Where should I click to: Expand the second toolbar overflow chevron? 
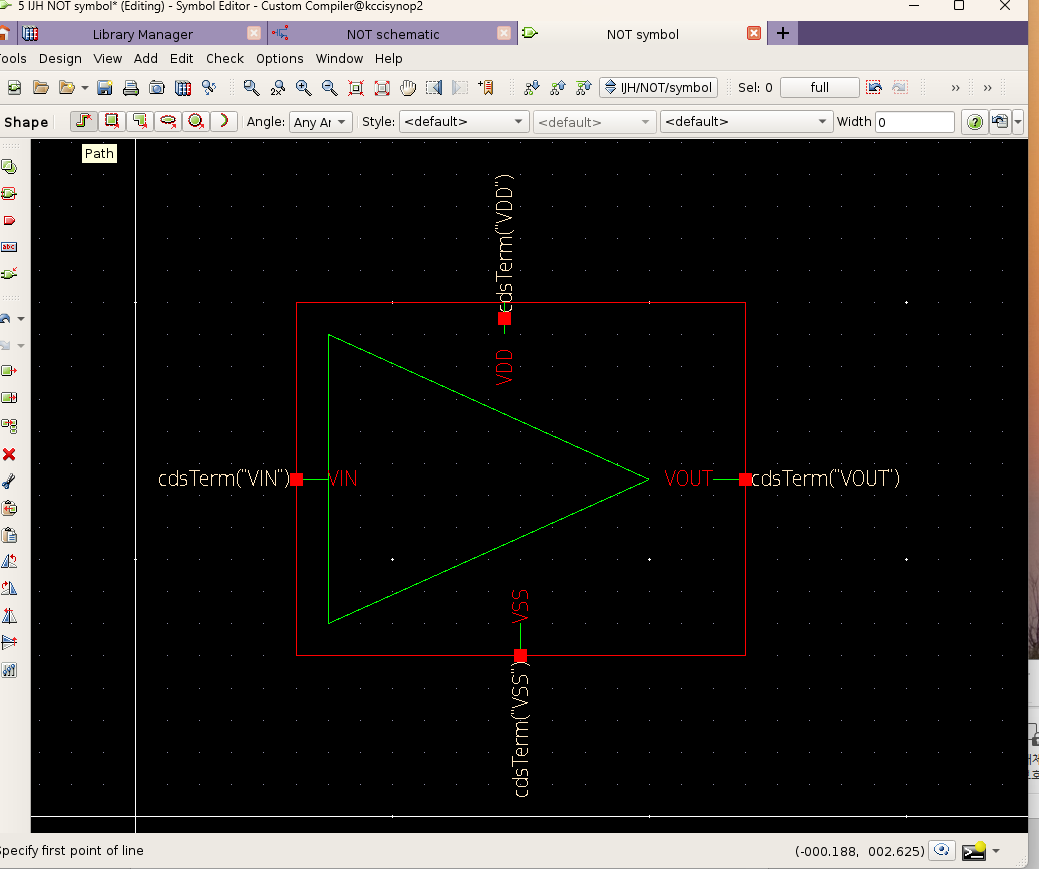(987, 87)
